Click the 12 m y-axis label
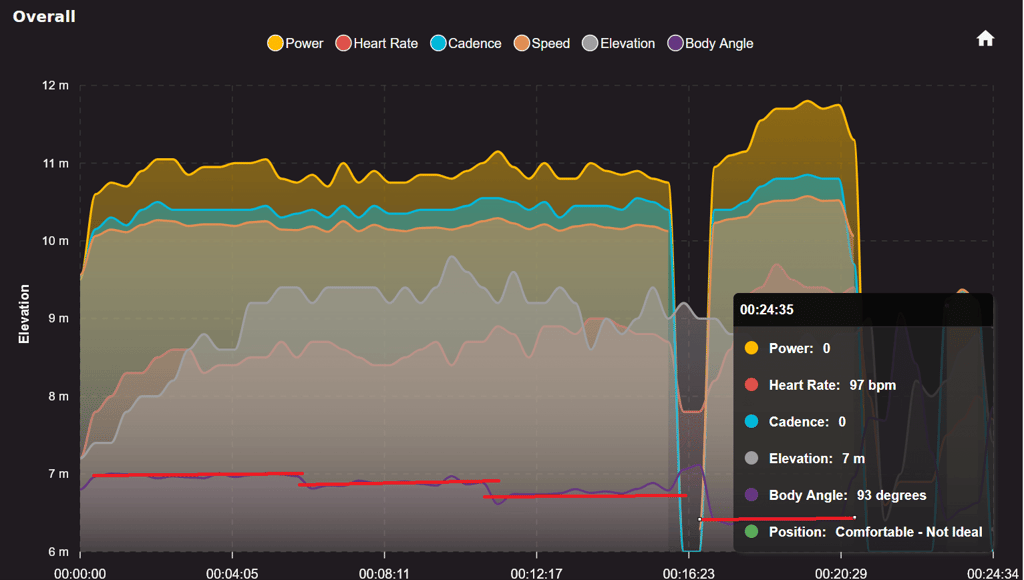This screenshot has height=580, width=1024. (x=56, y=86)
